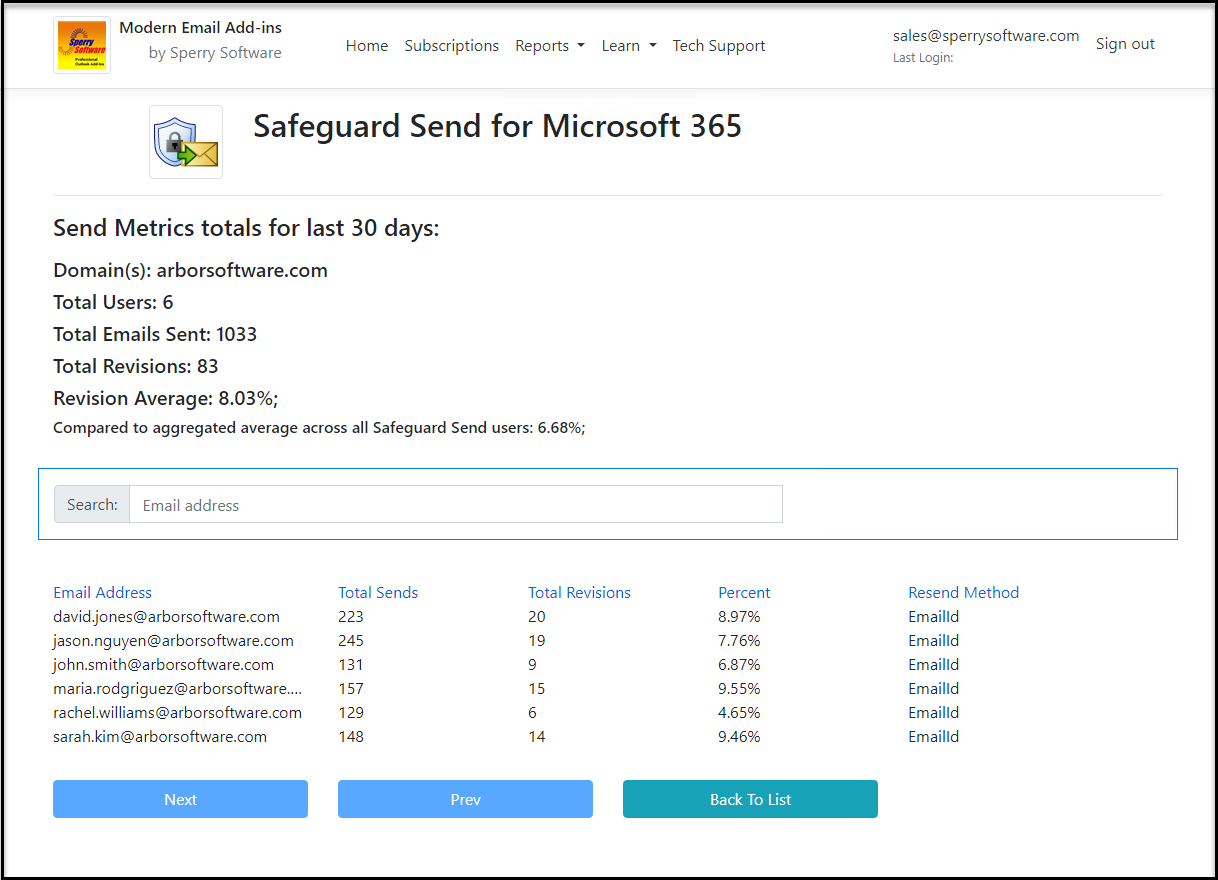The height and width of the screenshot is (880, 1218).
Task: Click the Last Login label
Action: tap(923, 58)
